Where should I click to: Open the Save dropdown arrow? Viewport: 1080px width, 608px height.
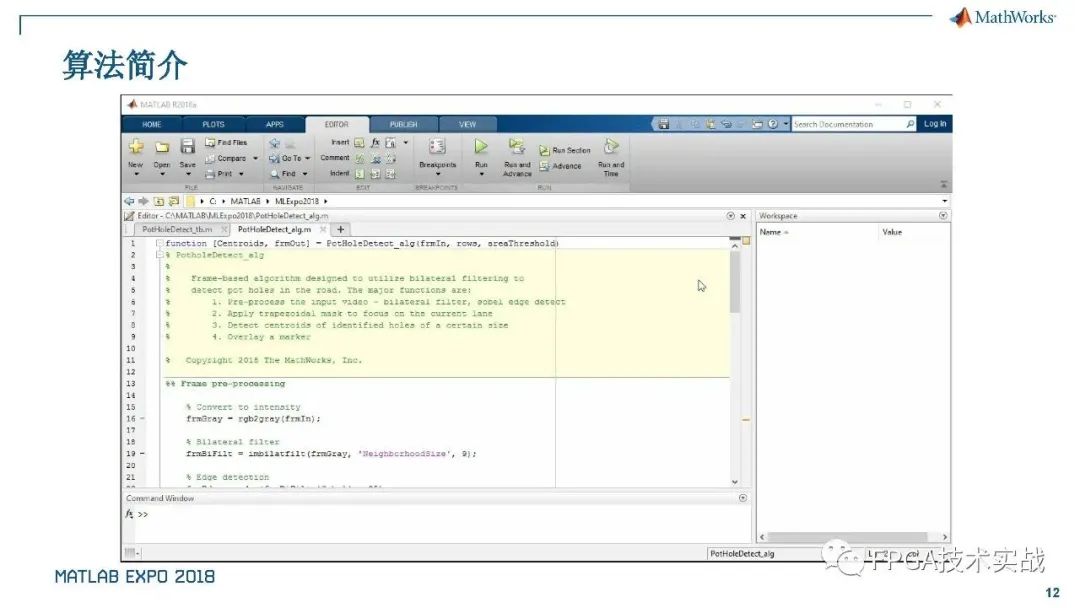point(187,174)
